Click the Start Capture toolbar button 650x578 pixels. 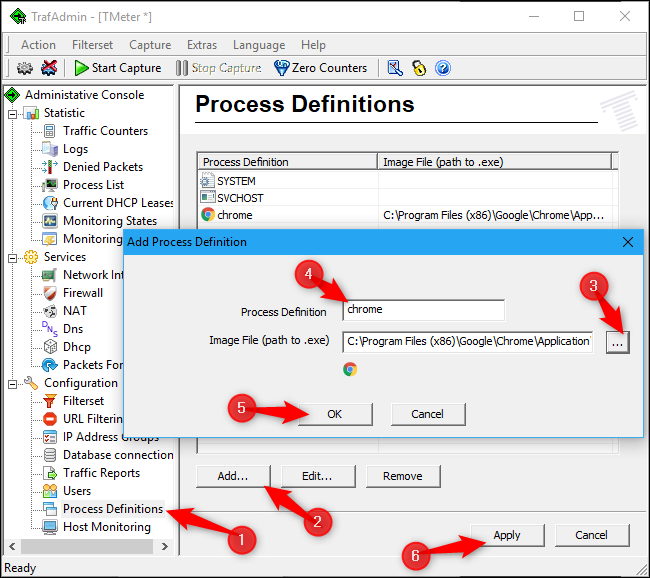click(118, 68)
